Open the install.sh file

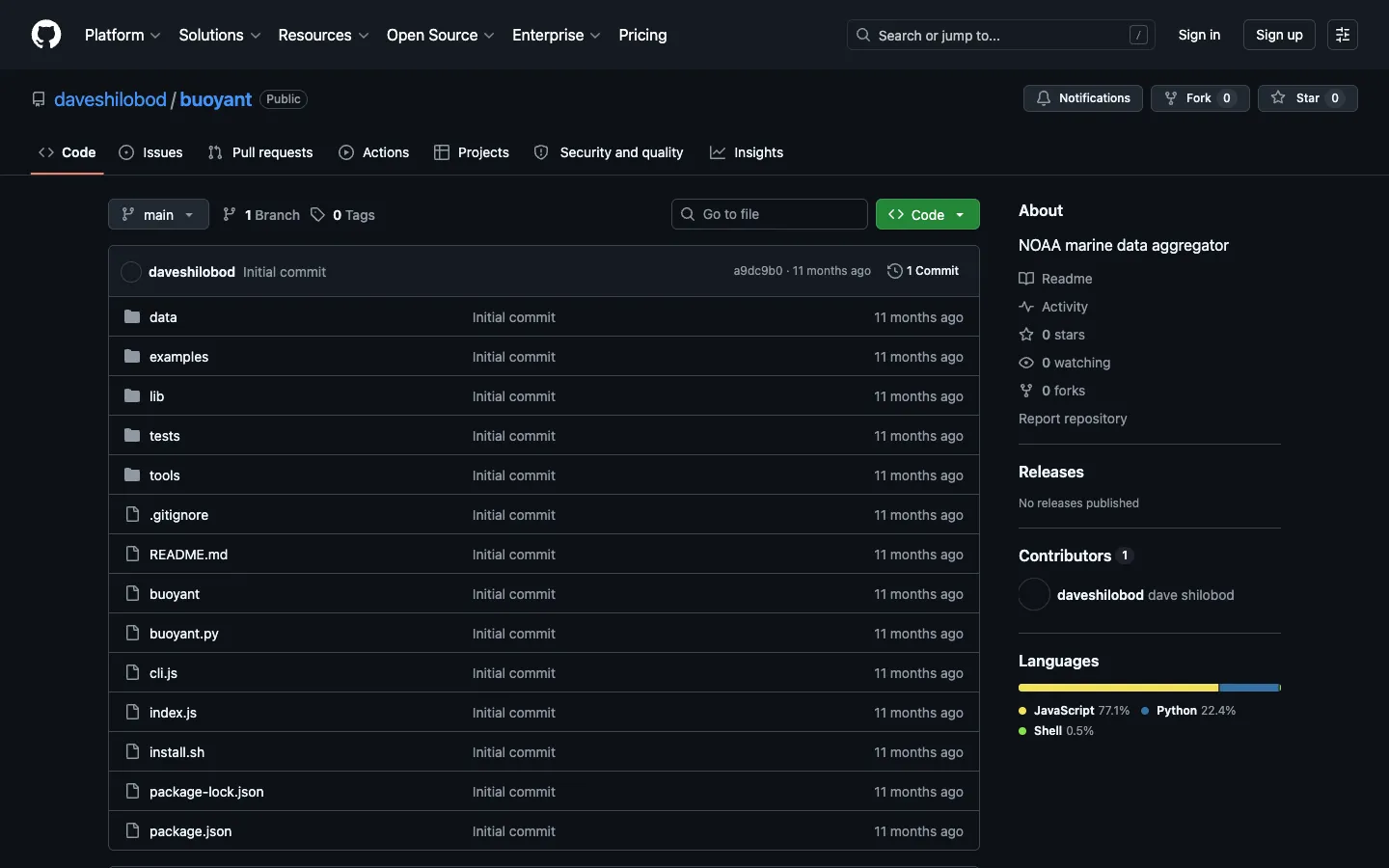point(177,752)
